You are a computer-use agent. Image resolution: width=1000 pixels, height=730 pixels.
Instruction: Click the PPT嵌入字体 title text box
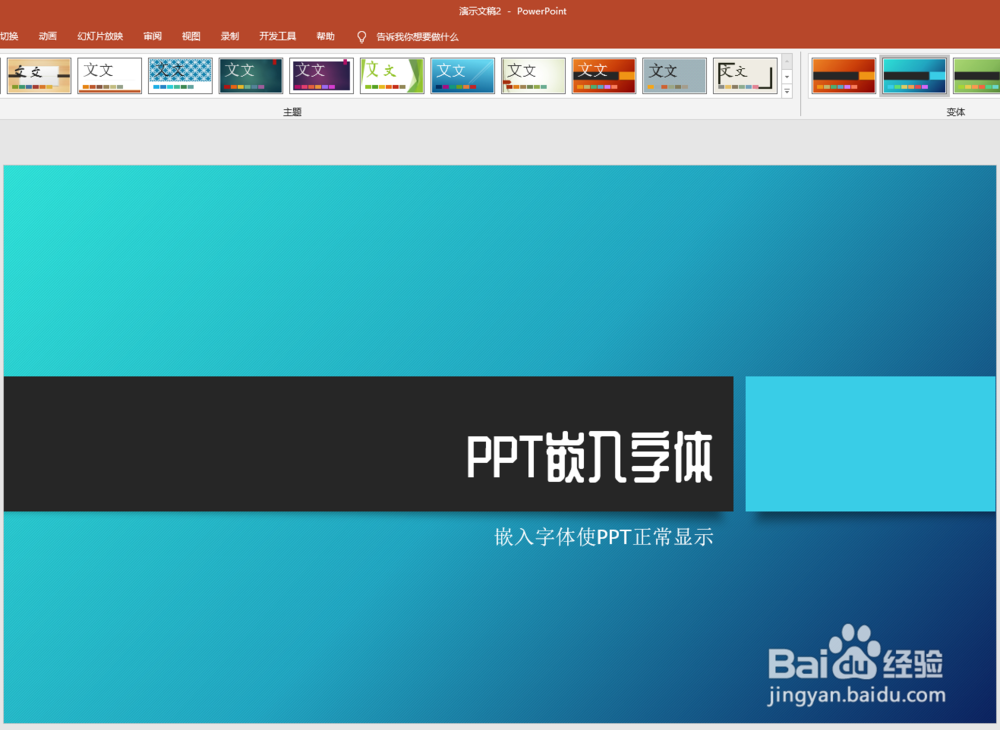pos(590,455)
